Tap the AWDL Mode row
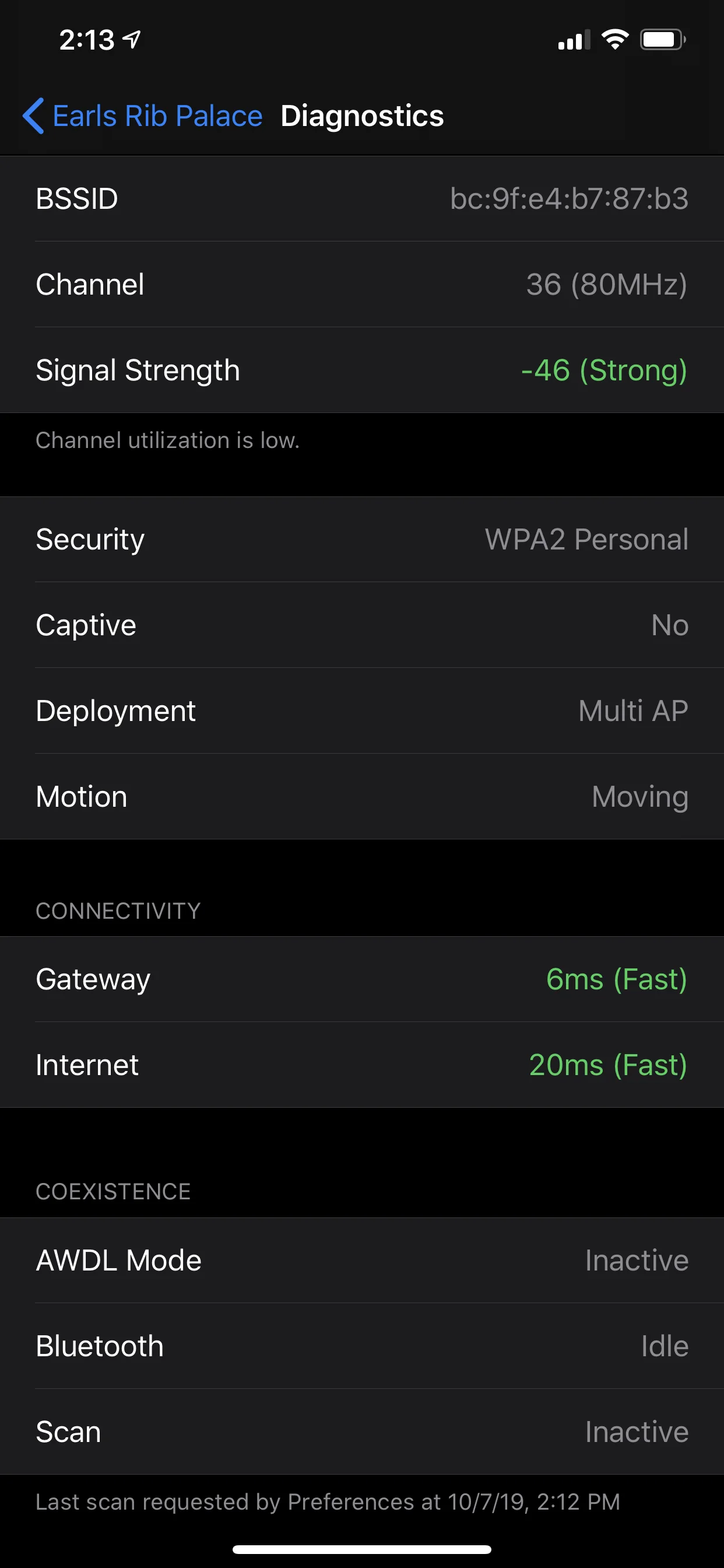The image size is (724, 1568). [362, 1261]
